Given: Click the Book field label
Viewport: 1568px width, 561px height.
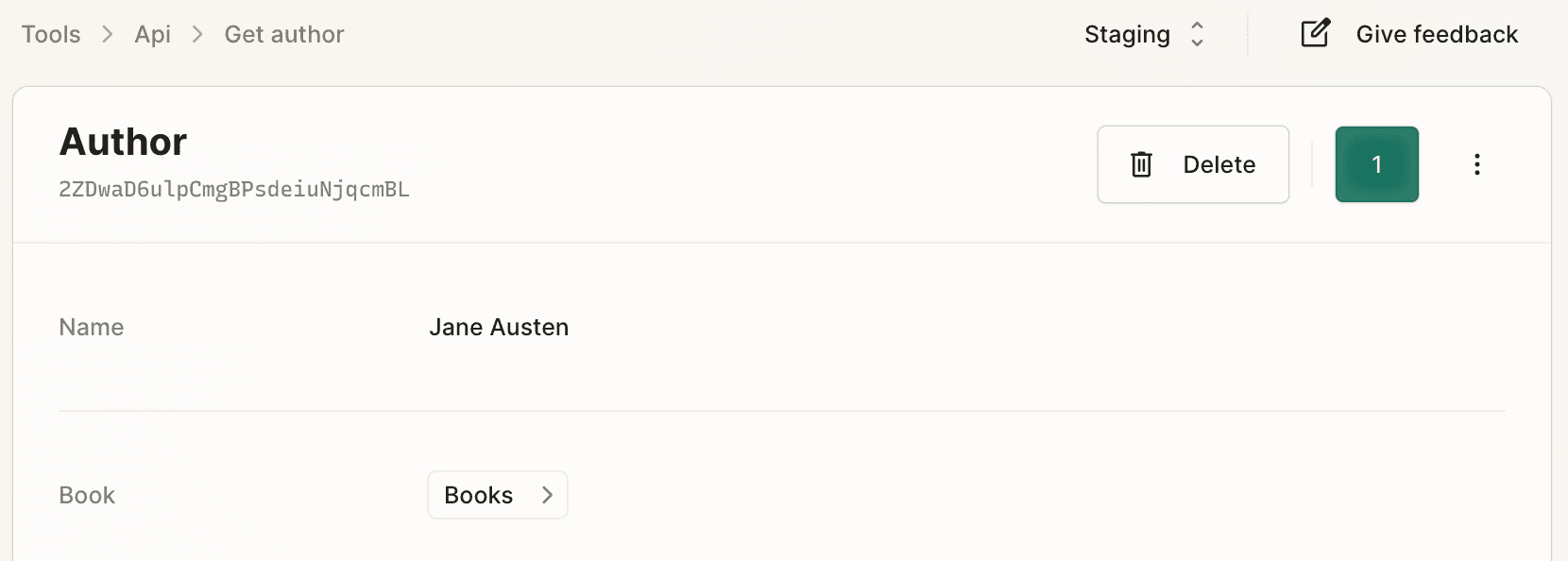Looking at the screenshot, I should [87, 495].
